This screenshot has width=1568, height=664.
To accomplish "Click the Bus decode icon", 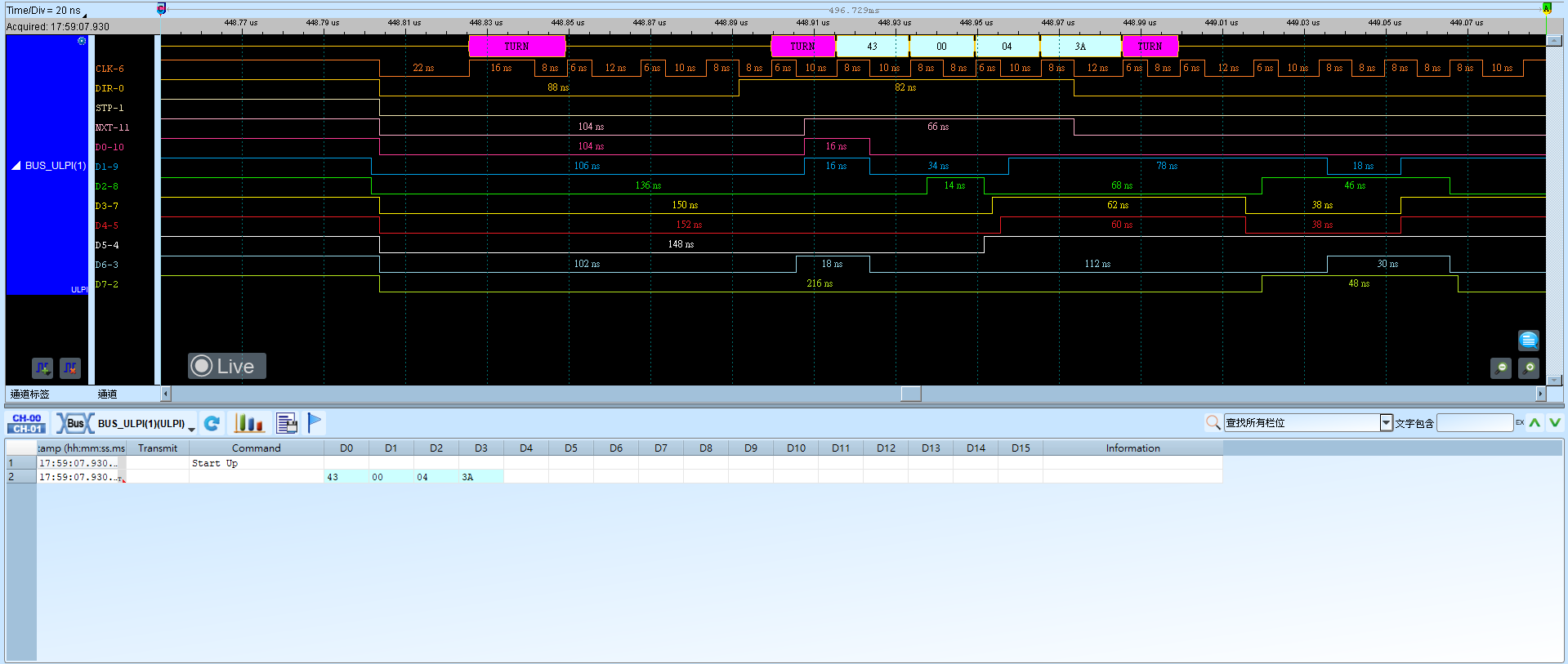I will pos(74,423).
